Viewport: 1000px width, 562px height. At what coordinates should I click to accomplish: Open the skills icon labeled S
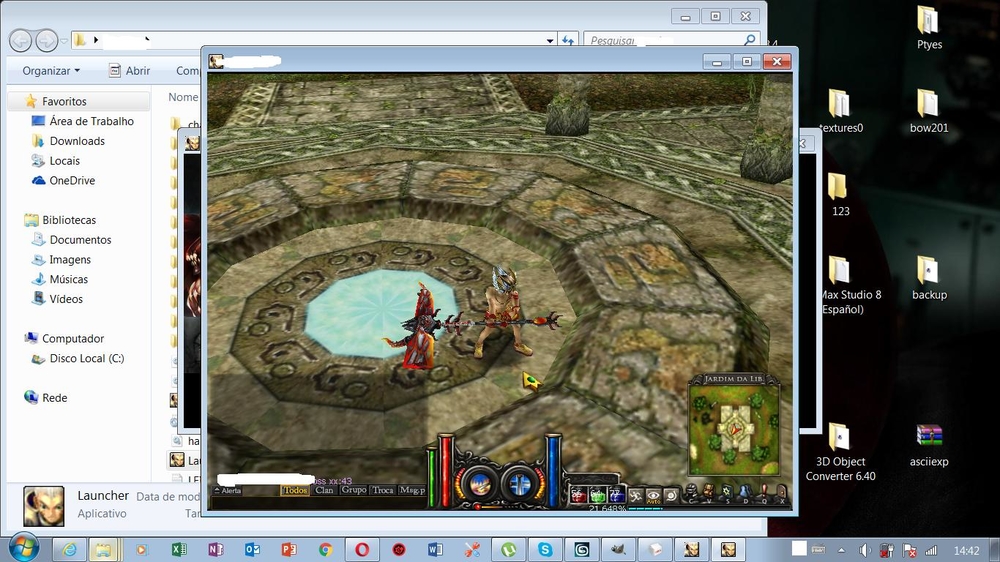[727, 492]
